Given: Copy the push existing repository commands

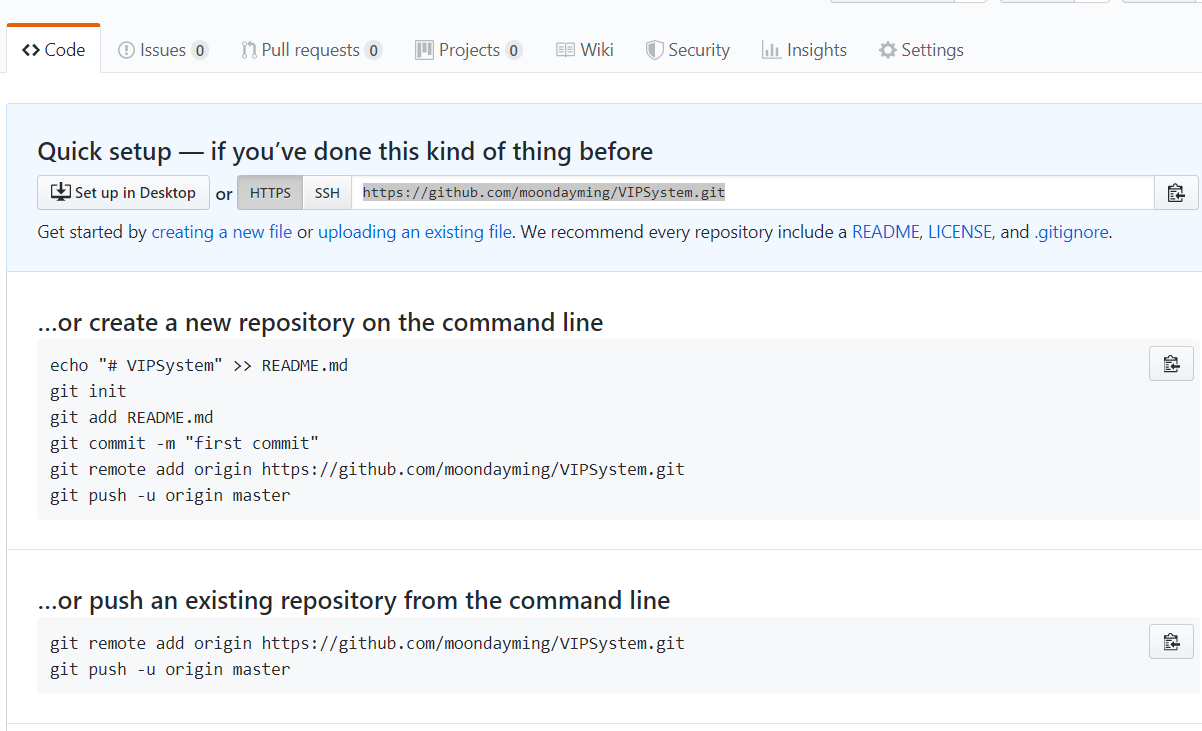Looking at the screenshot, I should click(x=1171, y=641).
